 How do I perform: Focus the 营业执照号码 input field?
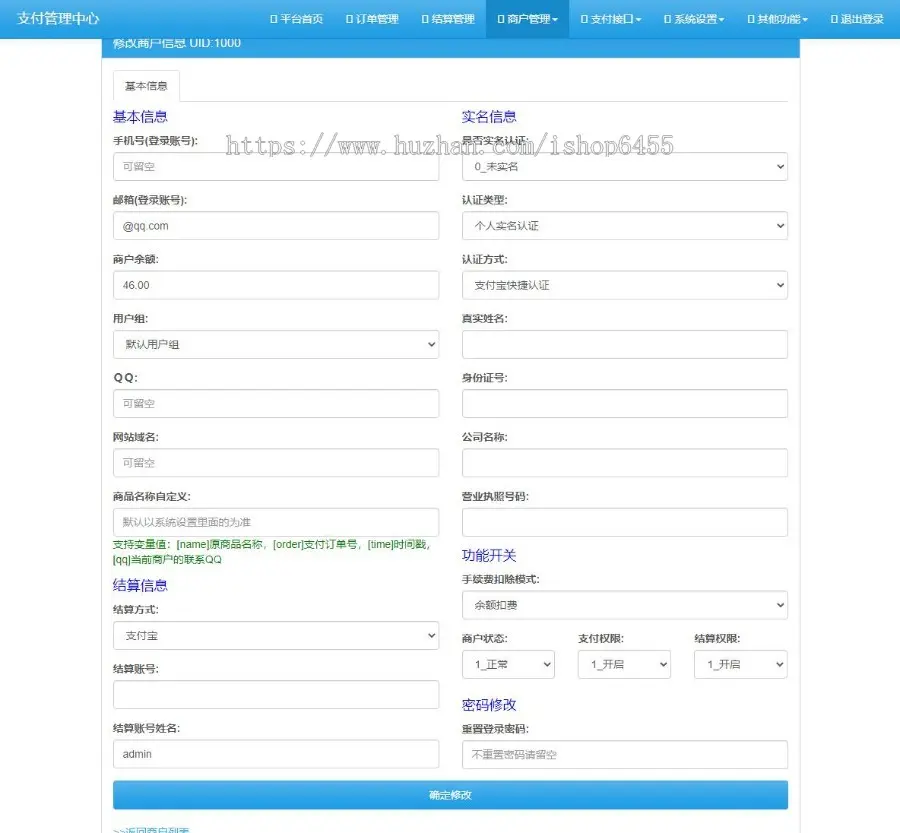(x=624, y=522)
